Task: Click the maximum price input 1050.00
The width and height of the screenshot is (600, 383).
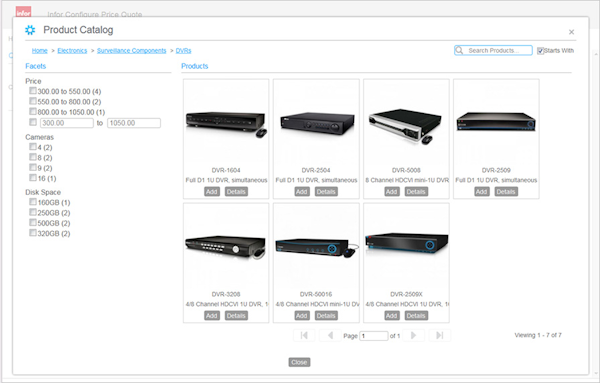Action: click(134, 123)
